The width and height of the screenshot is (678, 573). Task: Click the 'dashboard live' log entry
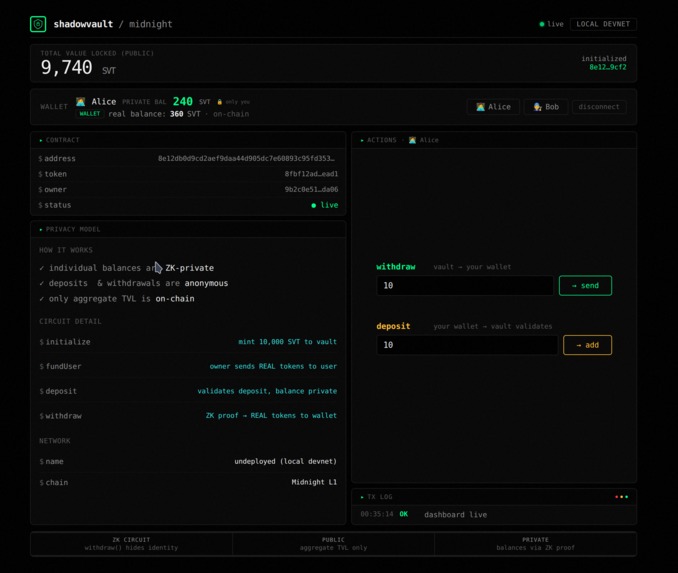[x=455, y=515]
